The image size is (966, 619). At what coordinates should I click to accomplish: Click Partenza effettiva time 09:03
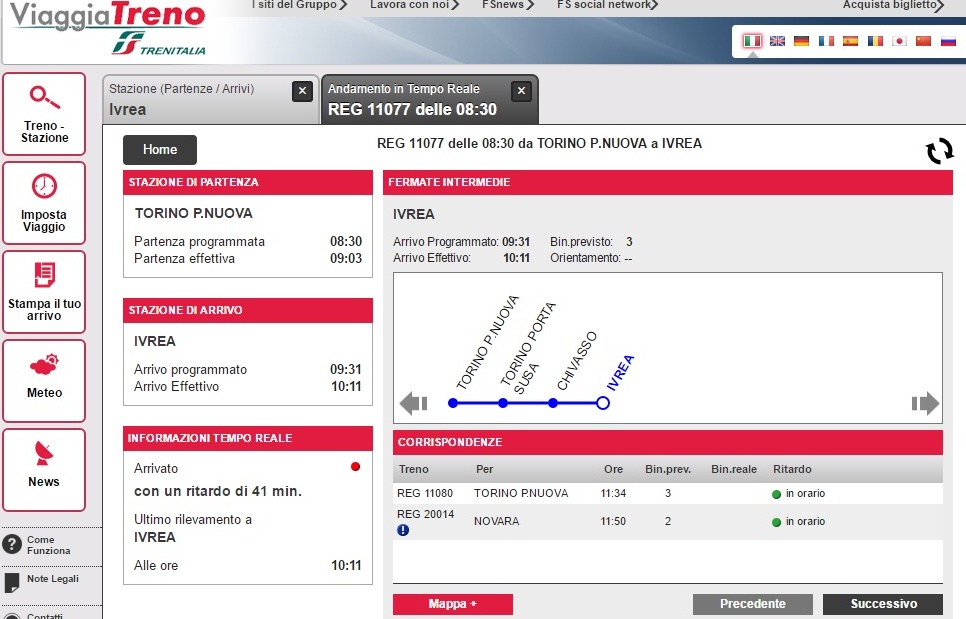click(346, 259)
